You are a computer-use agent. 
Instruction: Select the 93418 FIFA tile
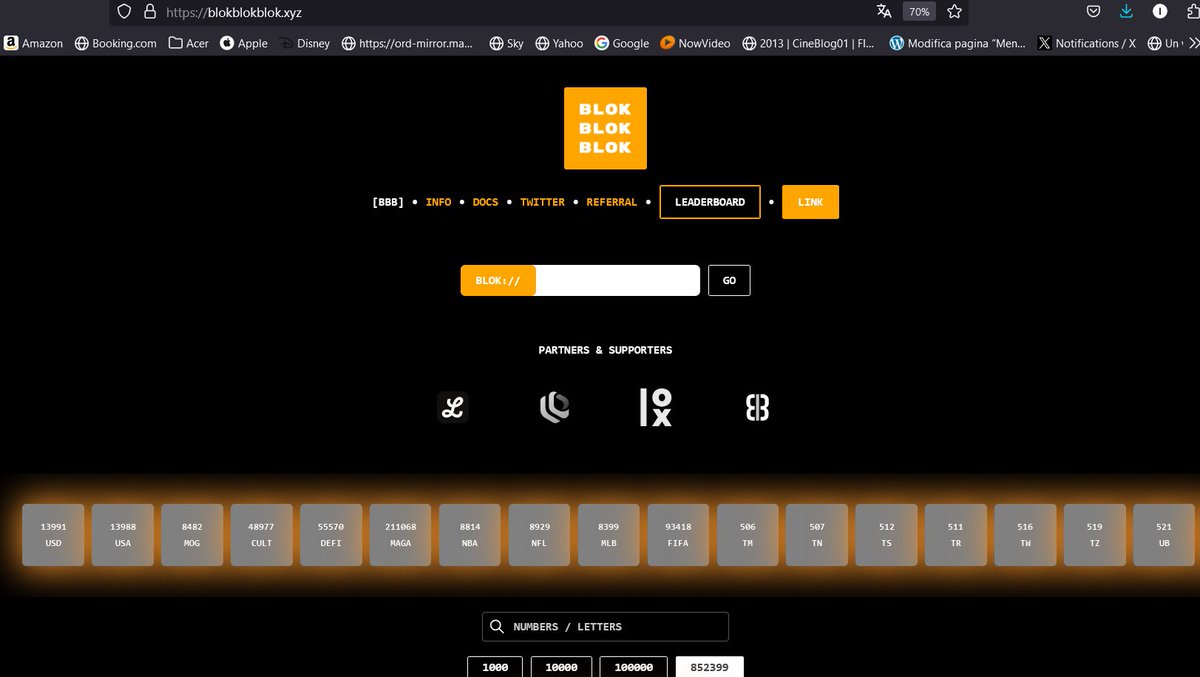[678, 534]
